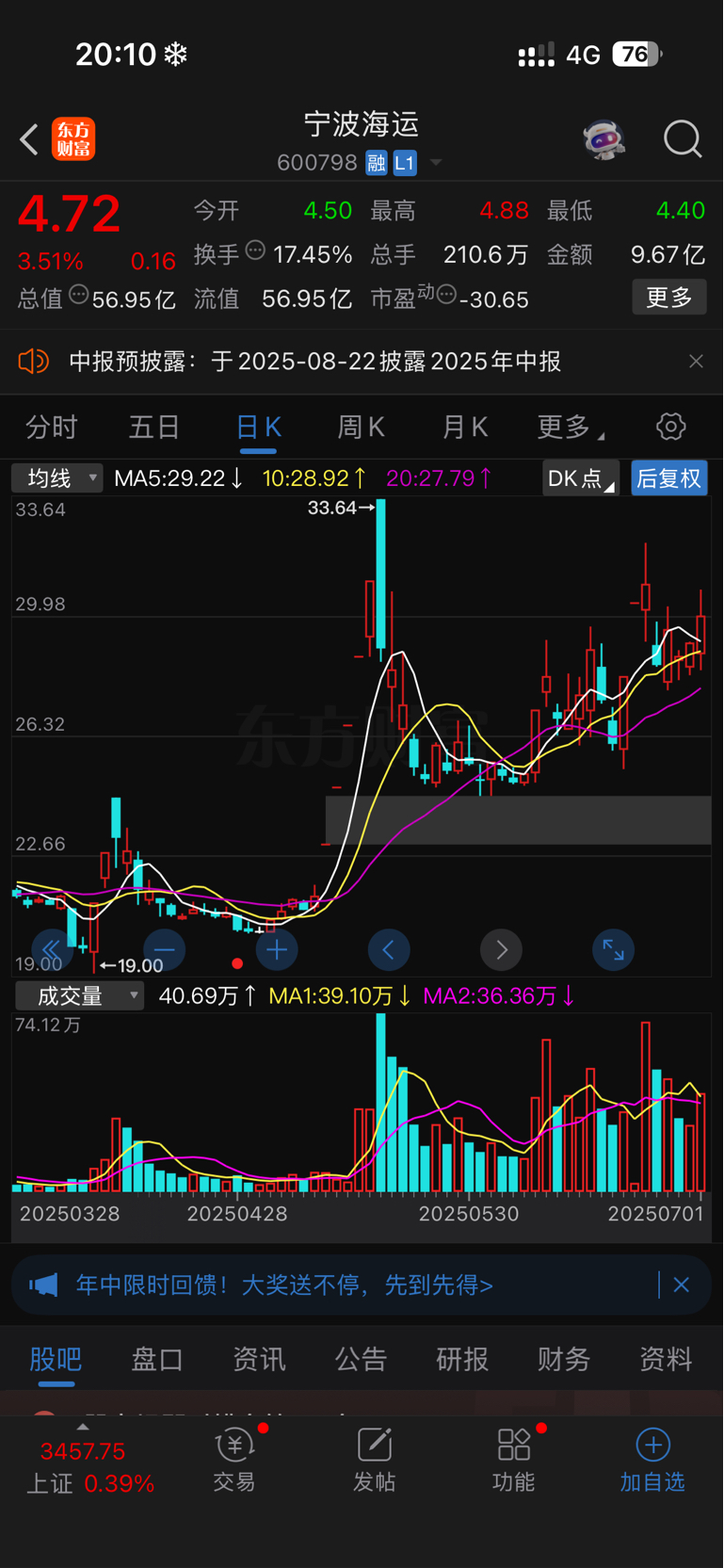Zoom out the chart with minus
Screen dimensions: 724x1568
tap(164, 950)
